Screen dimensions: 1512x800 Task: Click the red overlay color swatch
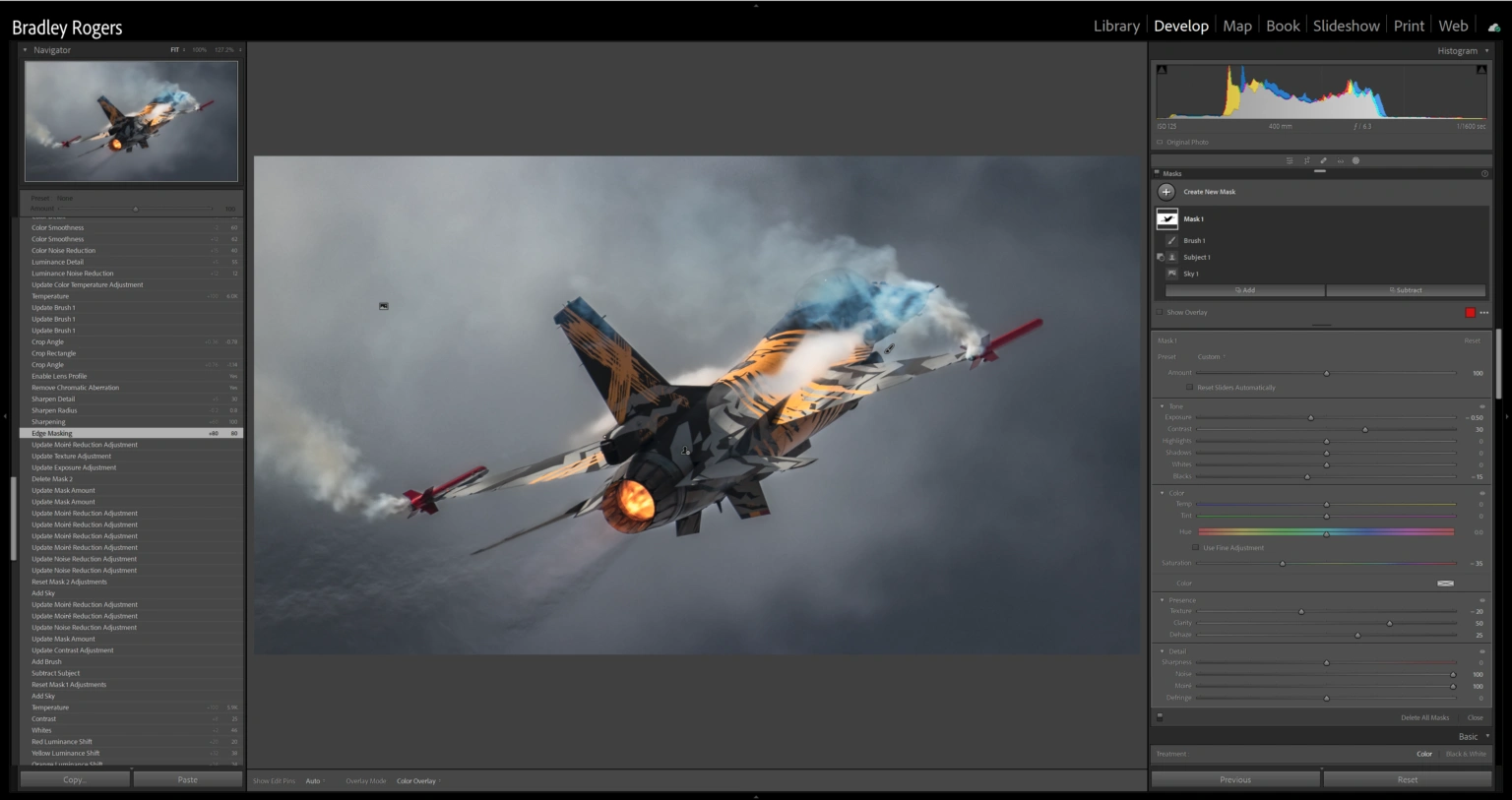1471,313
